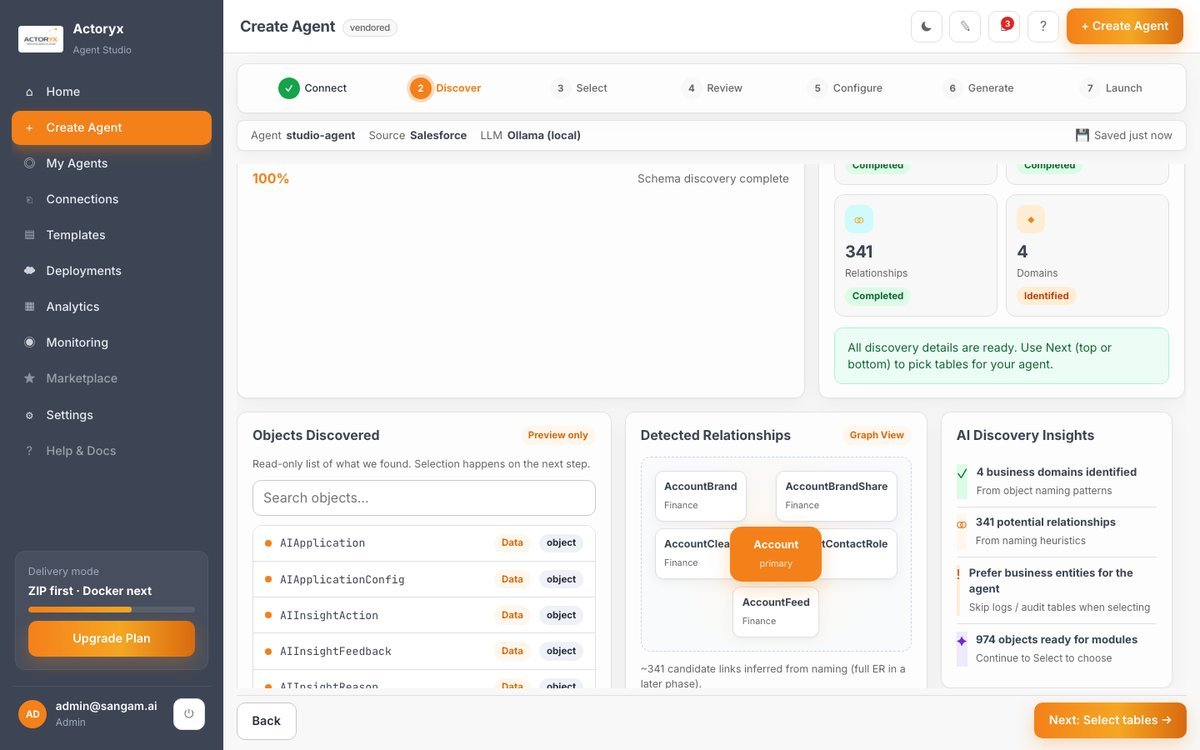Click the Domains diamond icon on card
Image resolution: width=1200 pixels, height=750 pixels.
[x=1031, y=219]
